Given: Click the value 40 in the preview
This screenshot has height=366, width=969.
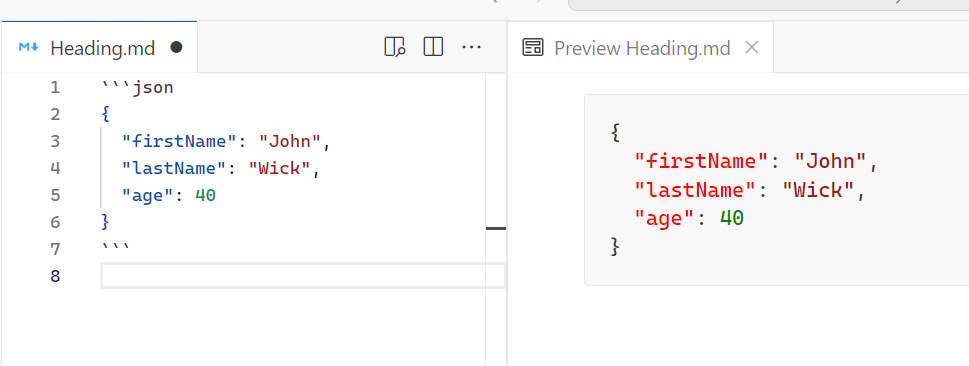Looking at the screenshot, I should [732, 218].
